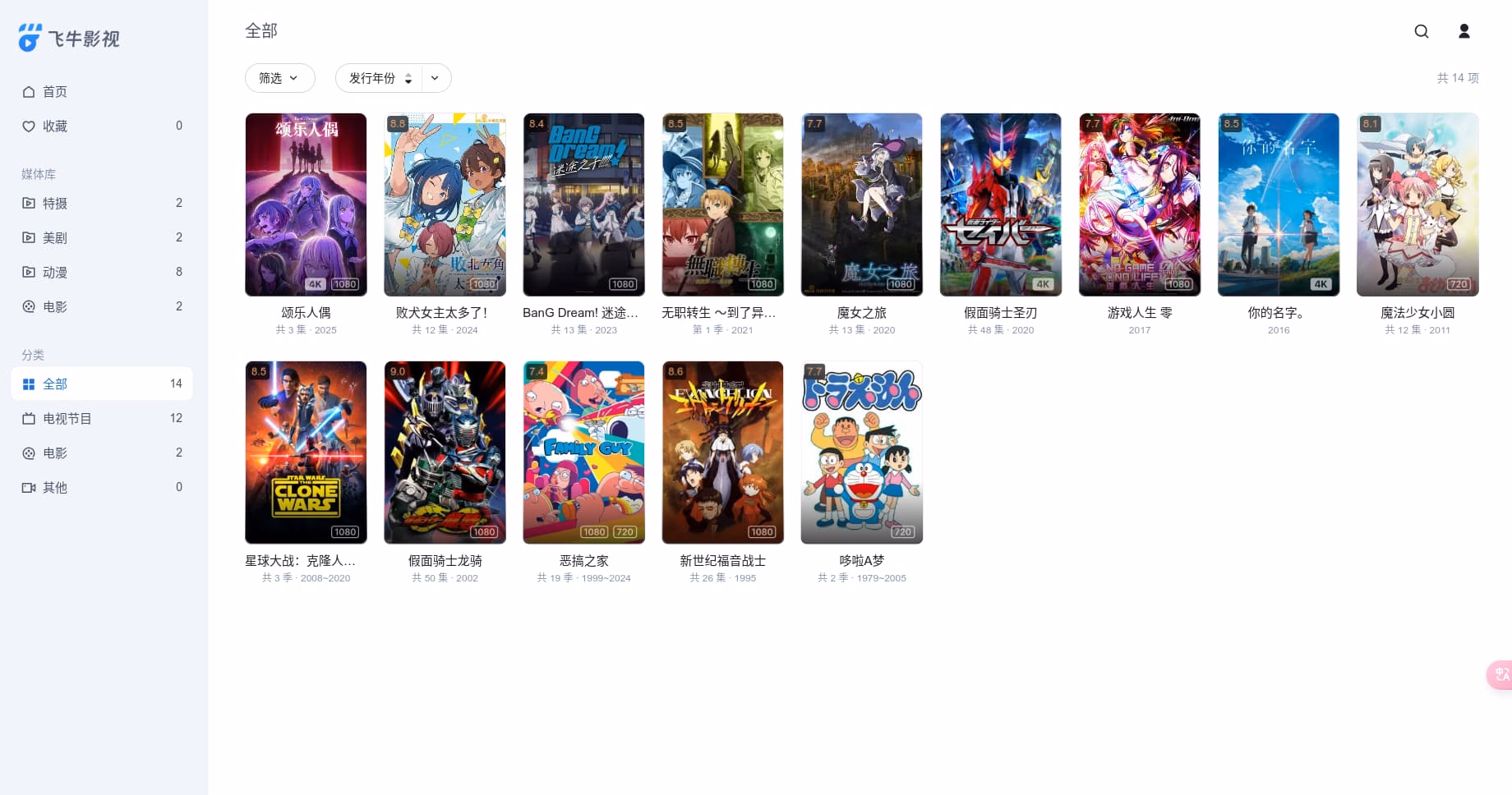Open the search magnifier icon
1512x795 pixels.
point(1422,31)
